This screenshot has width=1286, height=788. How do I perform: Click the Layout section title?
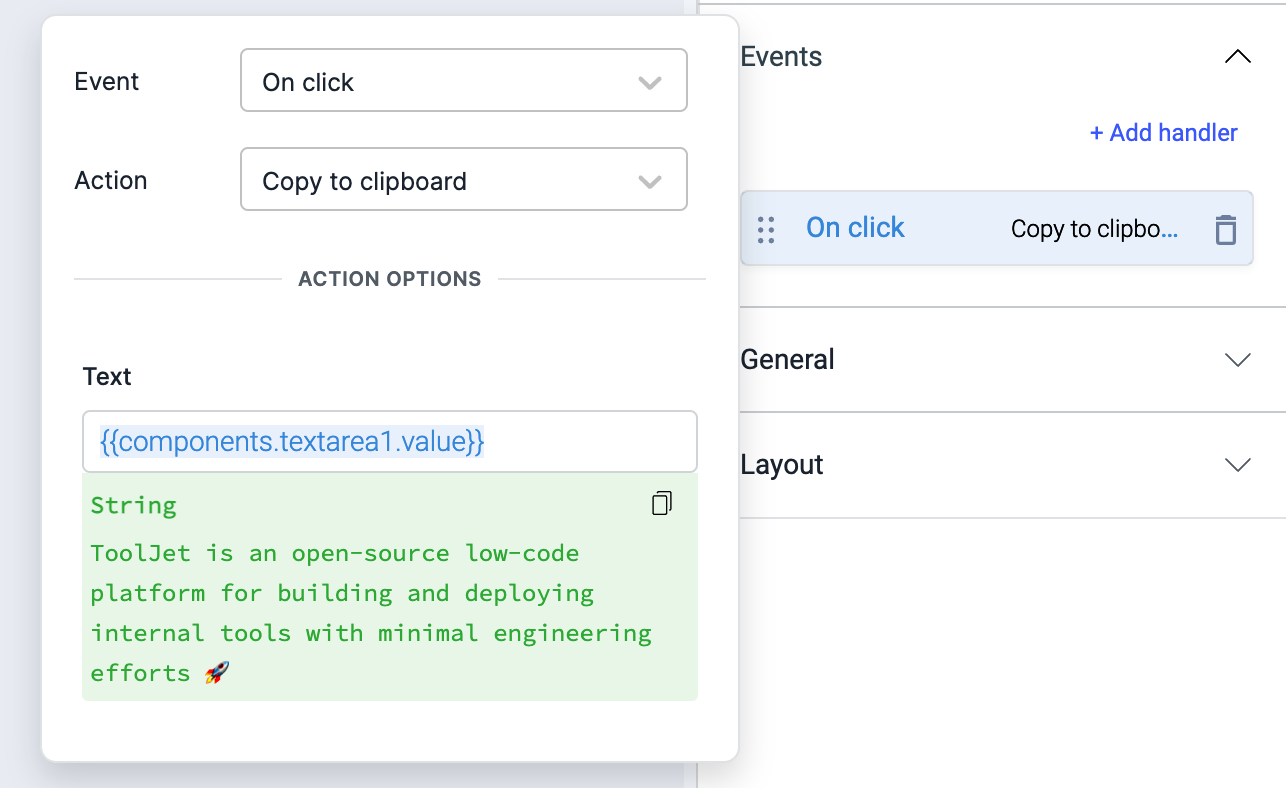click(782, 465)
